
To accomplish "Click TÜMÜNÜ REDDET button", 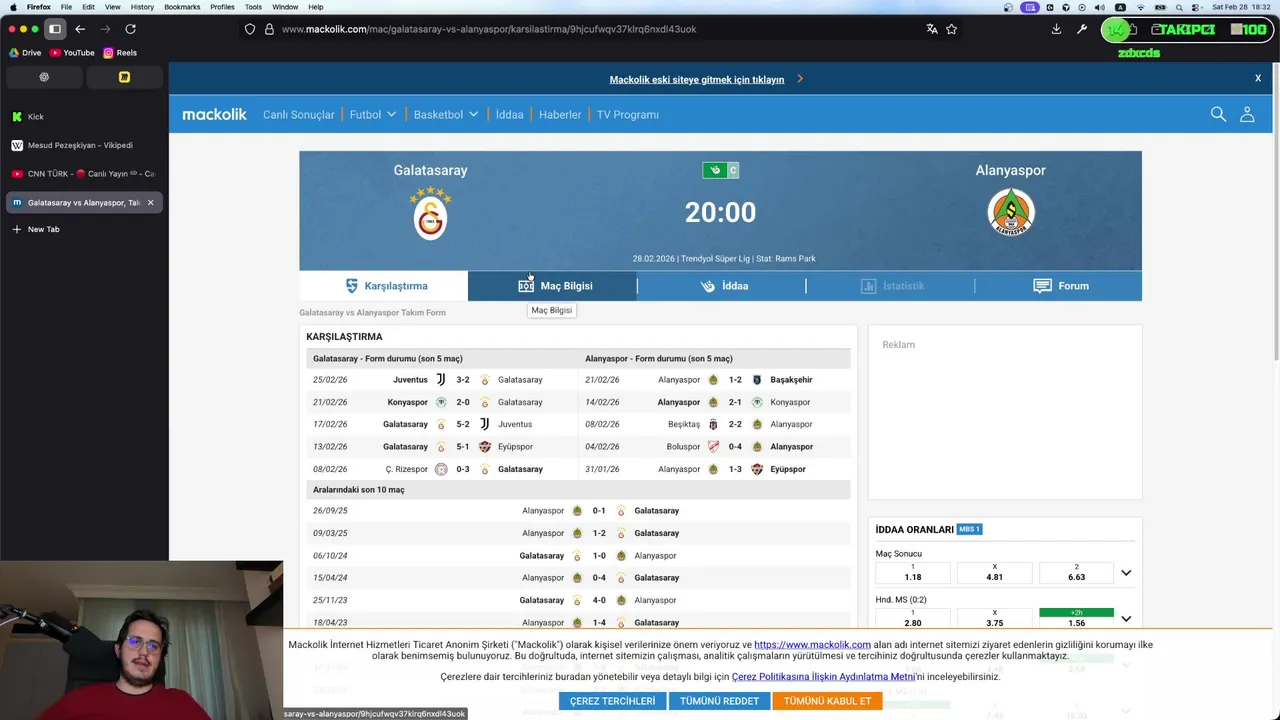I will (x=719, y=701).
